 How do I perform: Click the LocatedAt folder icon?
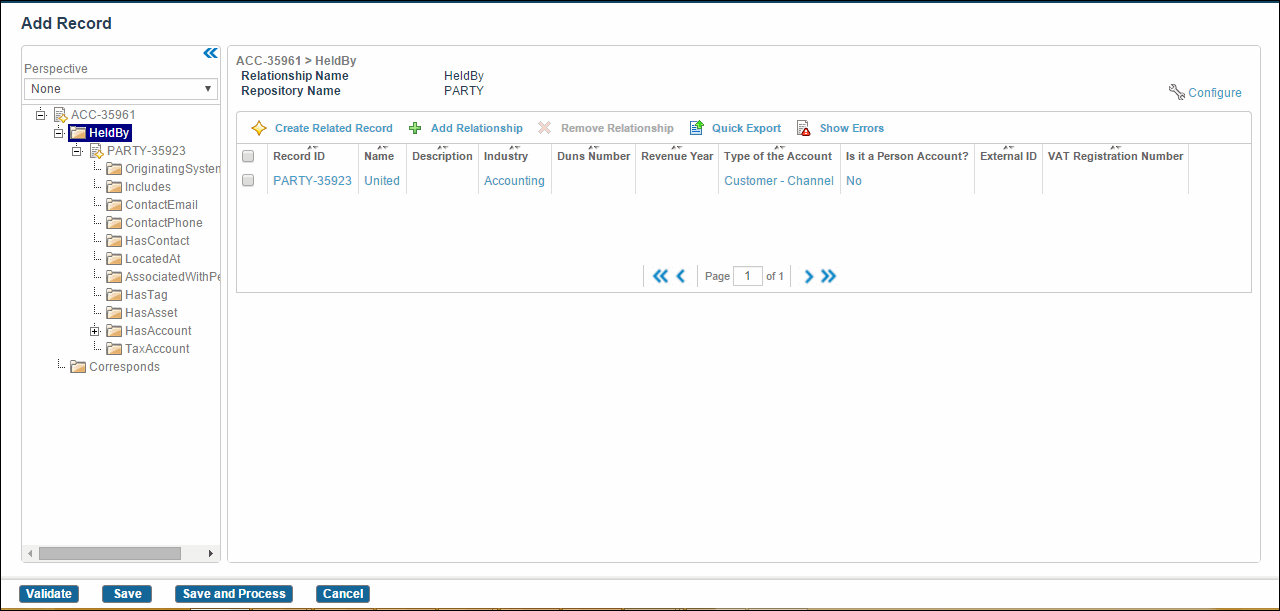(x=114, y=259)
